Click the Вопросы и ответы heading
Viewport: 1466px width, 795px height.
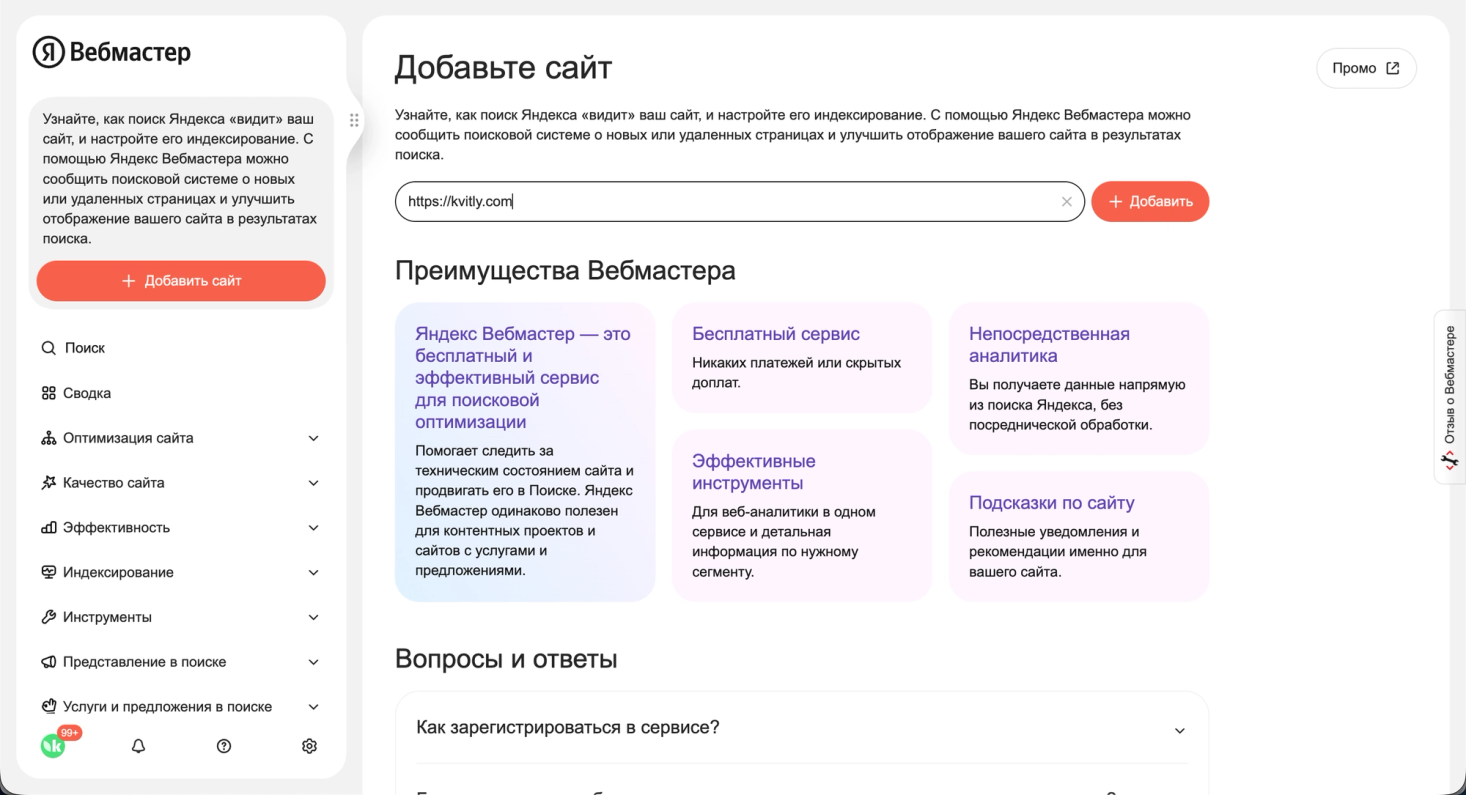pos(506,659)
